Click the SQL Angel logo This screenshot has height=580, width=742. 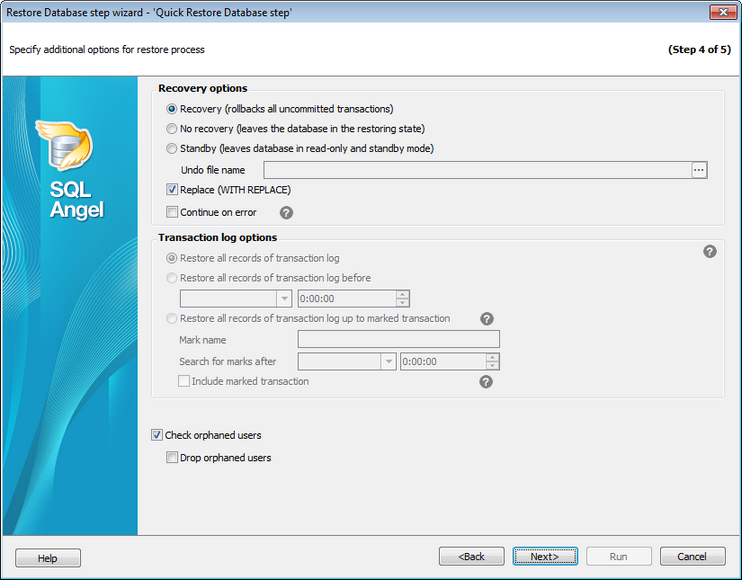tap(69, 169)
